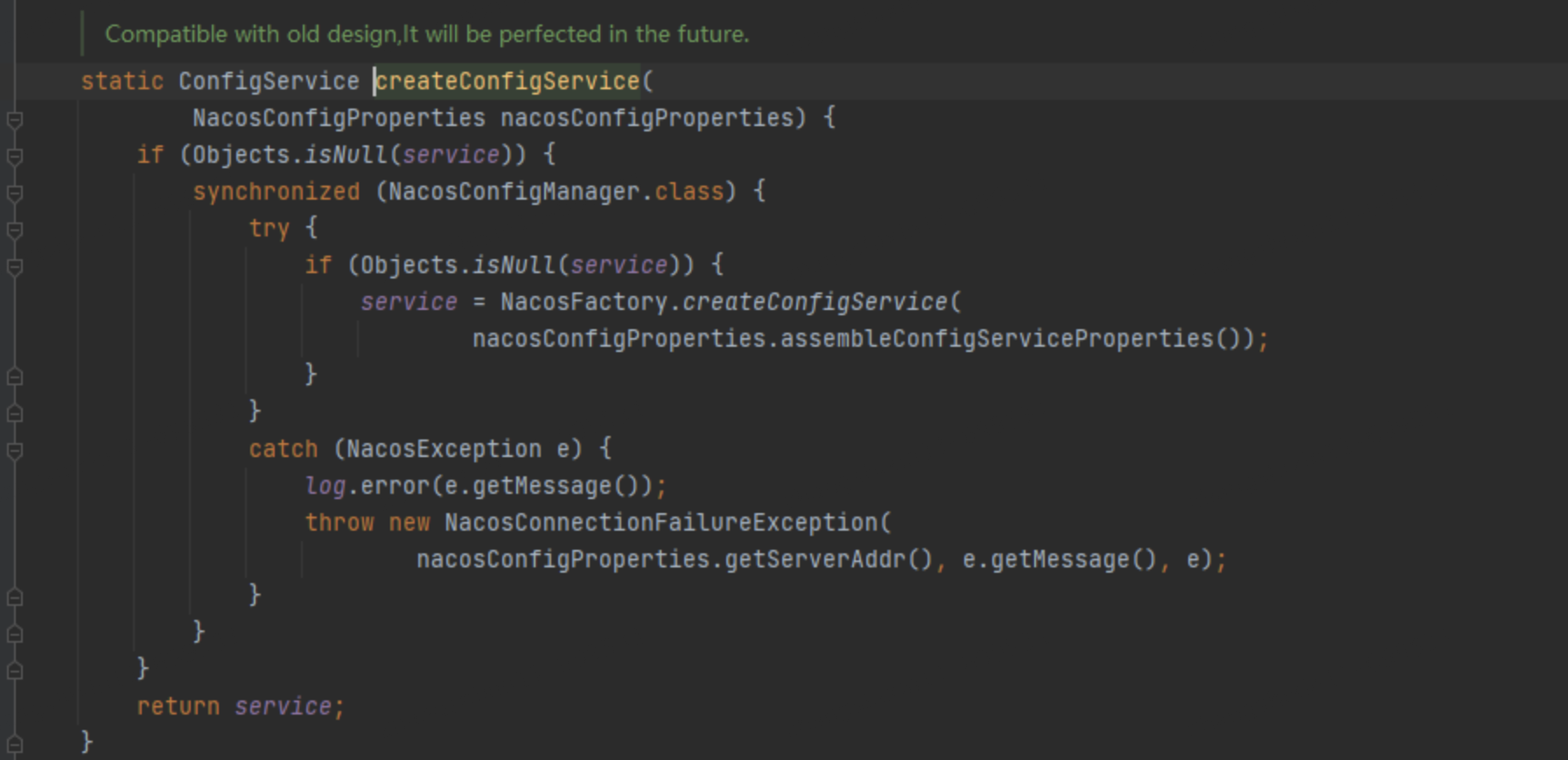Viewport: 1568px width, 760px height.
Task: Click the 'ConfigService' return type
Action: pyautogui.click(x=269, y=81)
